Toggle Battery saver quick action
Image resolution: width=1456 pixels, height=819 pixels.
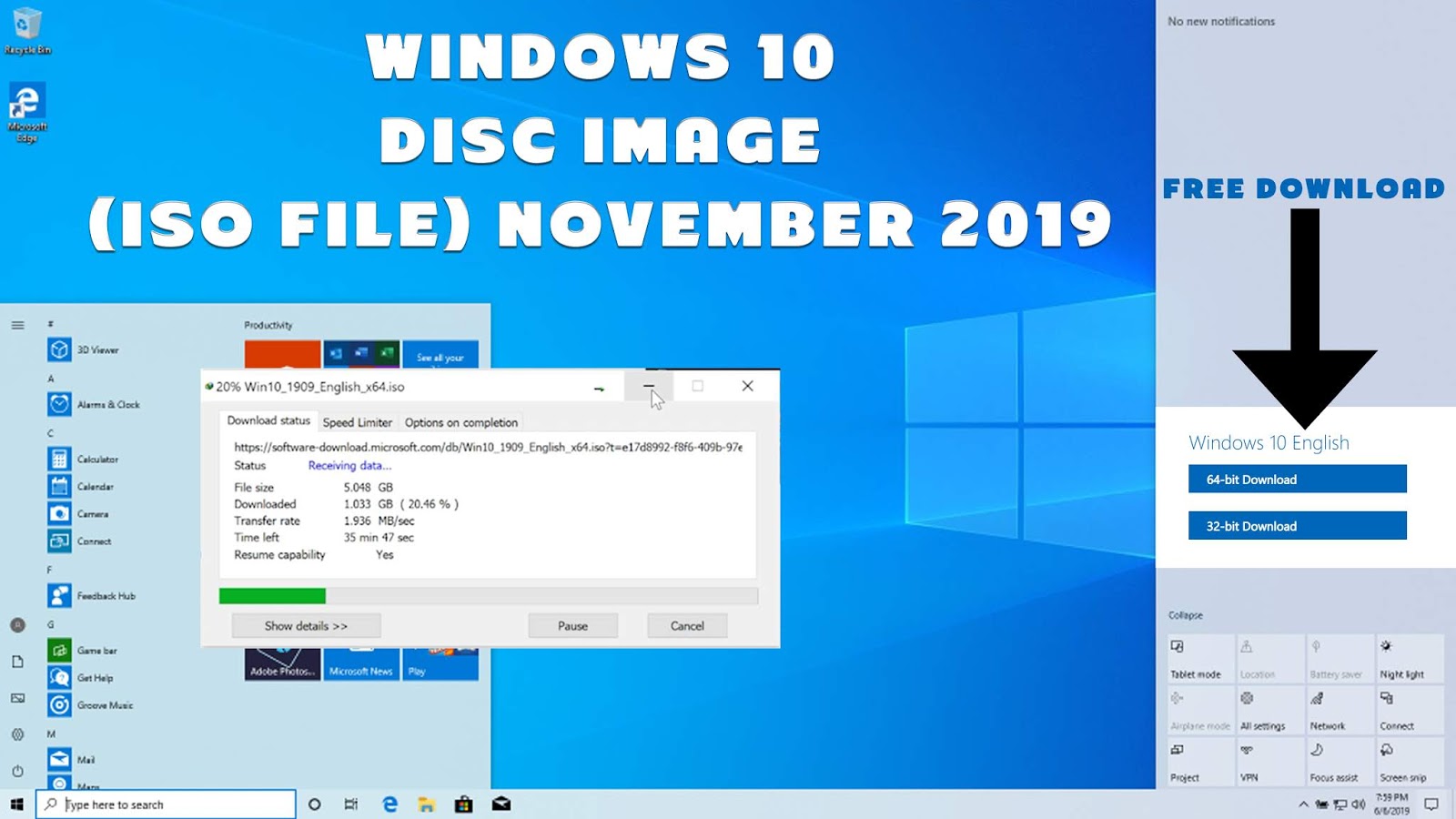pyautogui.click(x=1340, y=659)
